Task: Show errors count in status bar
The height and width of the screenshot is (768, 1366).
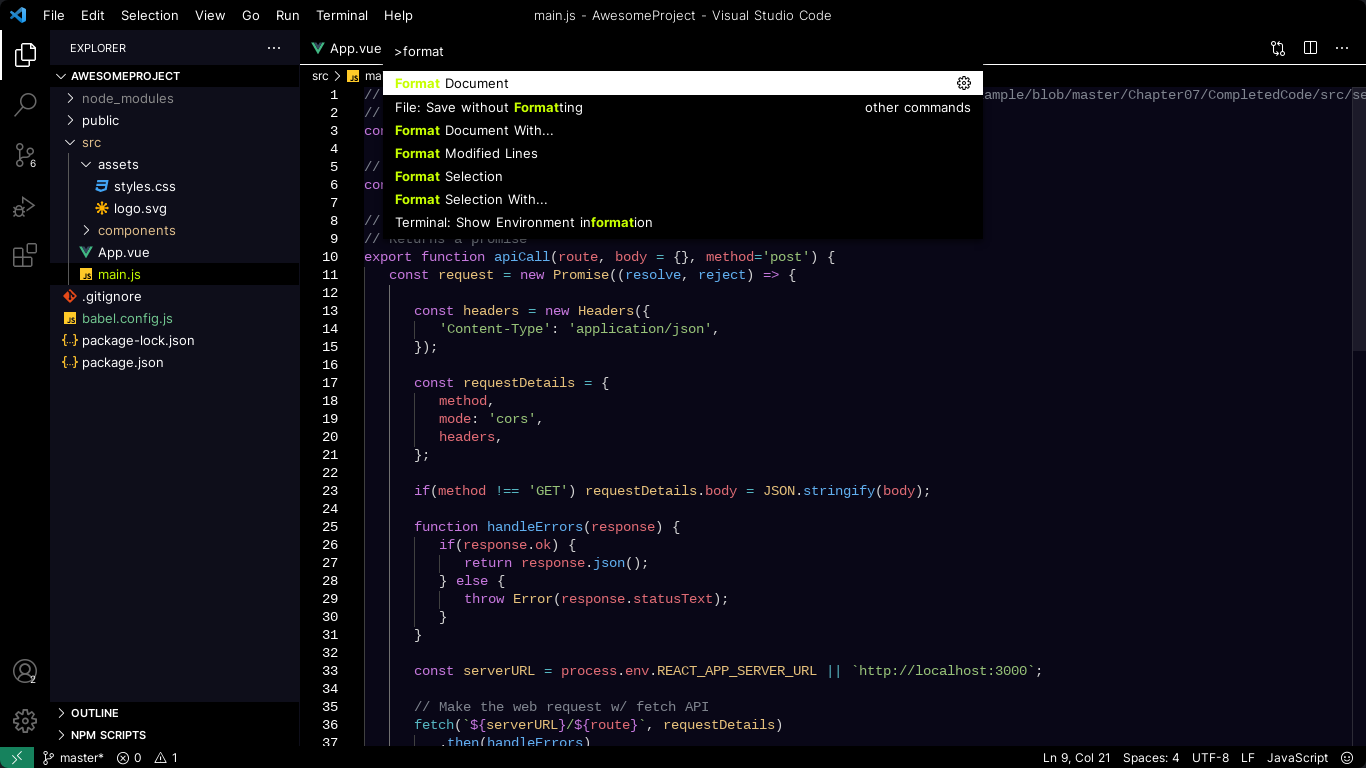Action: (x=129, y=758)
